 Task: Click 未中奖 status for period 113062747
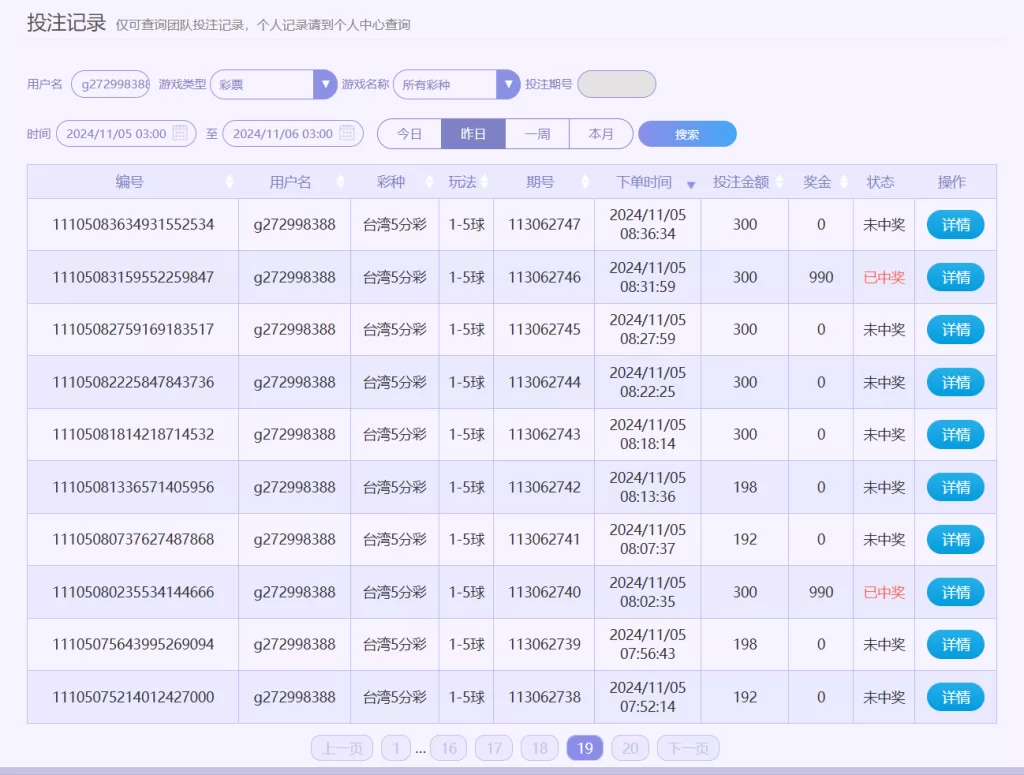(x=884, y=225)
